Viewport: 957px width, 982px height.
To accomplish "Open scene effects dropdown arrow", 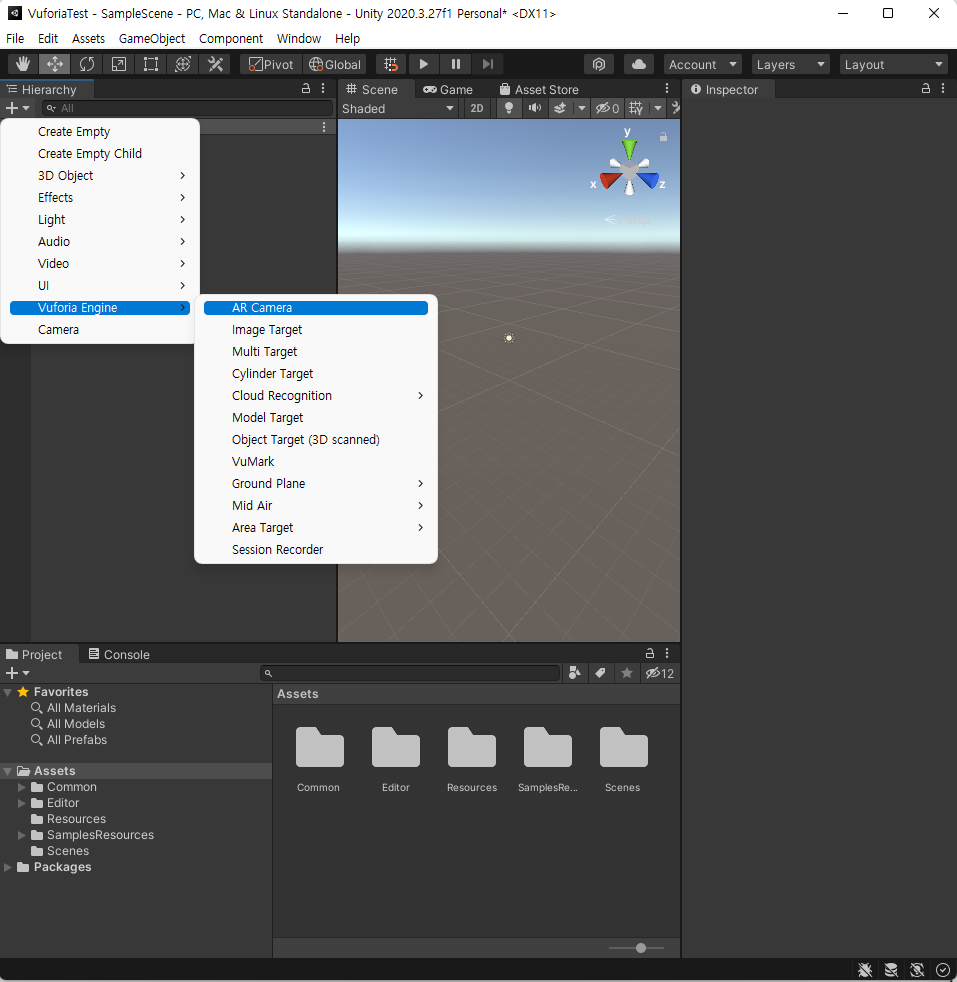I will pyautogui.click(x=582, y=108).
